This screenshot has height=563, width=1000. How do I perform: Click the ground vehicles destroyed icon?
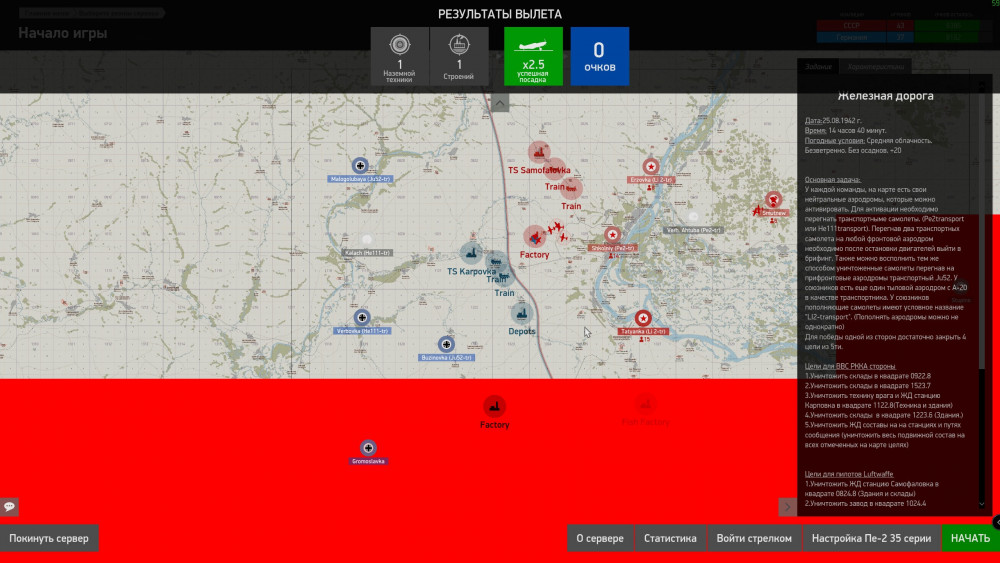tap(400, 45)
